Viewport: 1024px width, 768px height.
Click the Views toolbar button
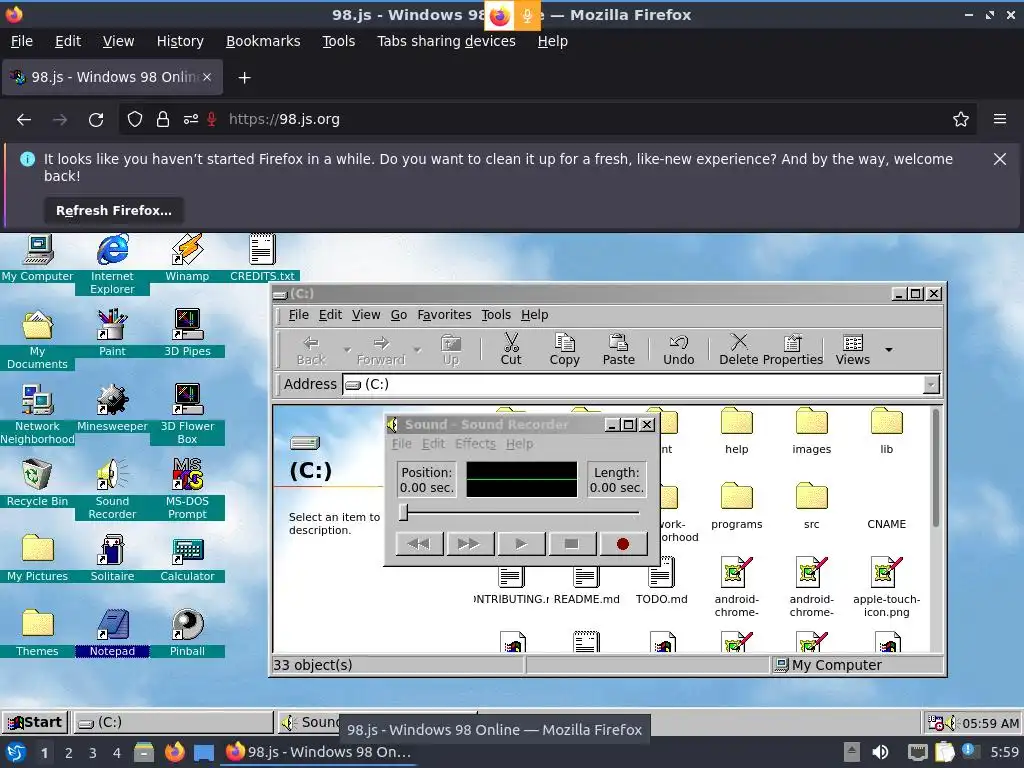[852, 349]
